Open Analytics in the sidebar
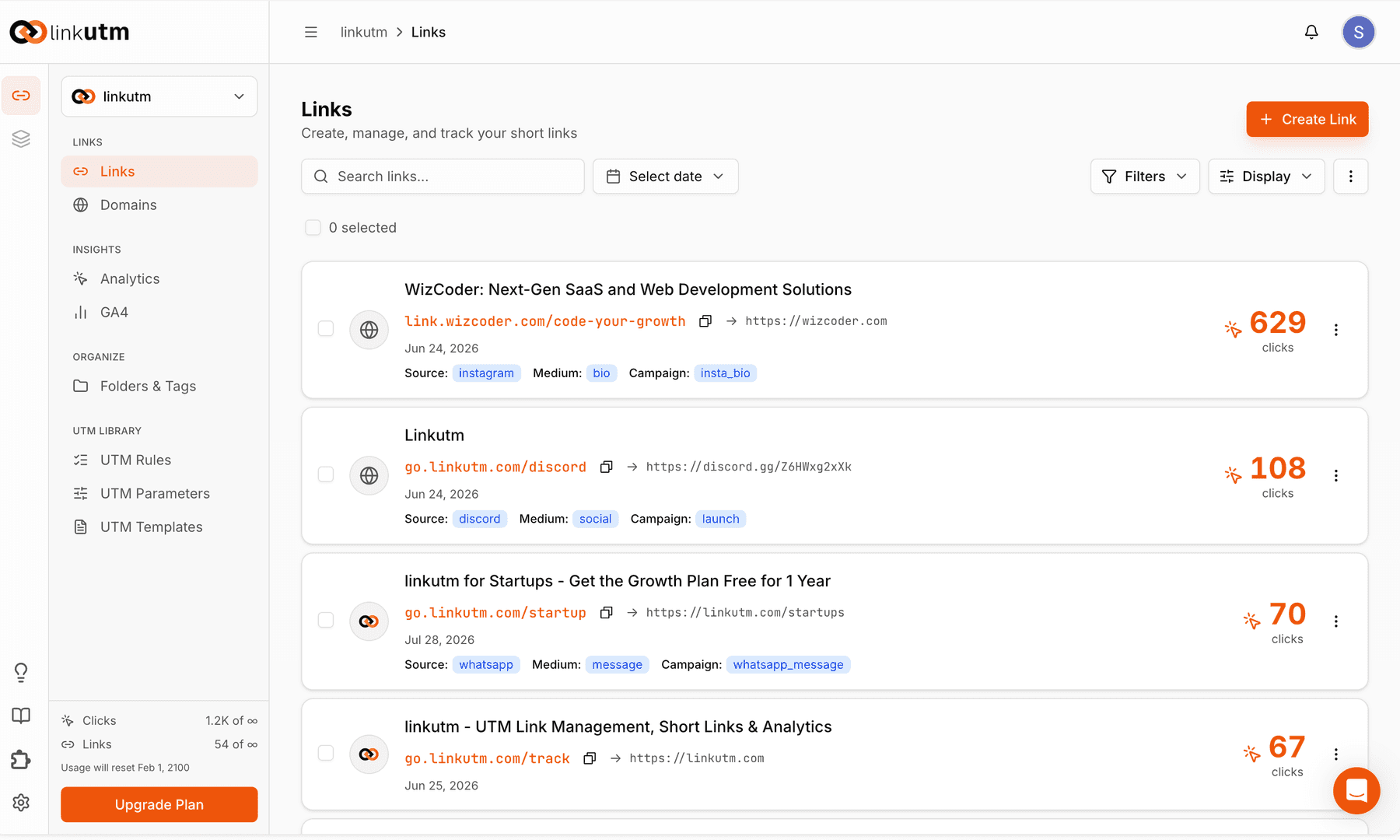The height and width of the screenshot is (840, 1400). [x=159, y=278]
